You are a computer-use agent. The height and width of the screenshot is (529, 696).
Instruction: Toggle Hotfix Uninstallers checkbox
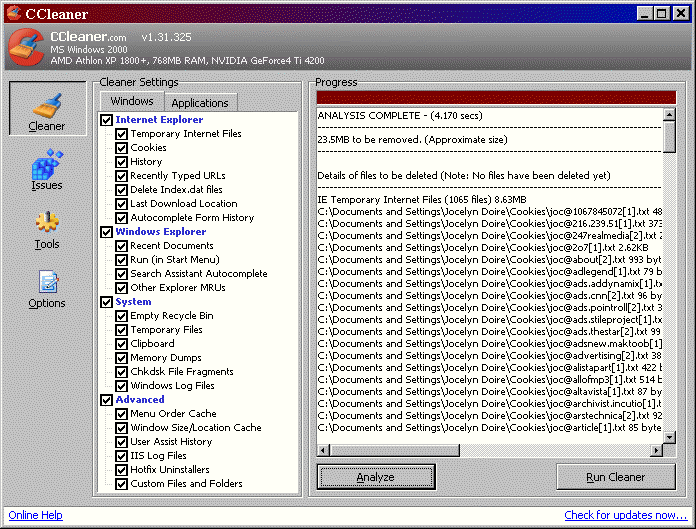121,470
